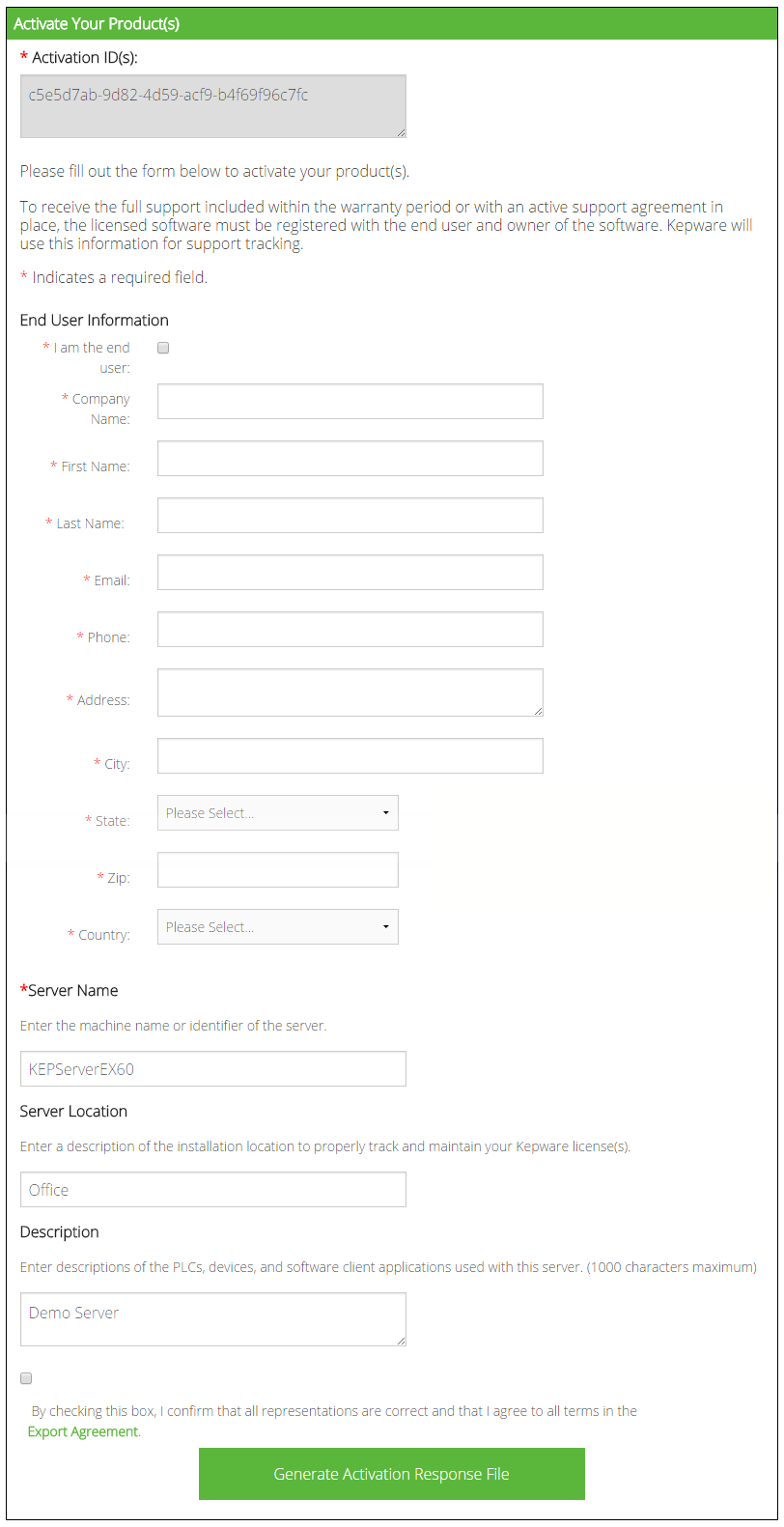This screenshot has width=784, height=1527.
Task: Click the Generate Activation Response File button
Action: pyautogui.click(x=391, y=1474)
